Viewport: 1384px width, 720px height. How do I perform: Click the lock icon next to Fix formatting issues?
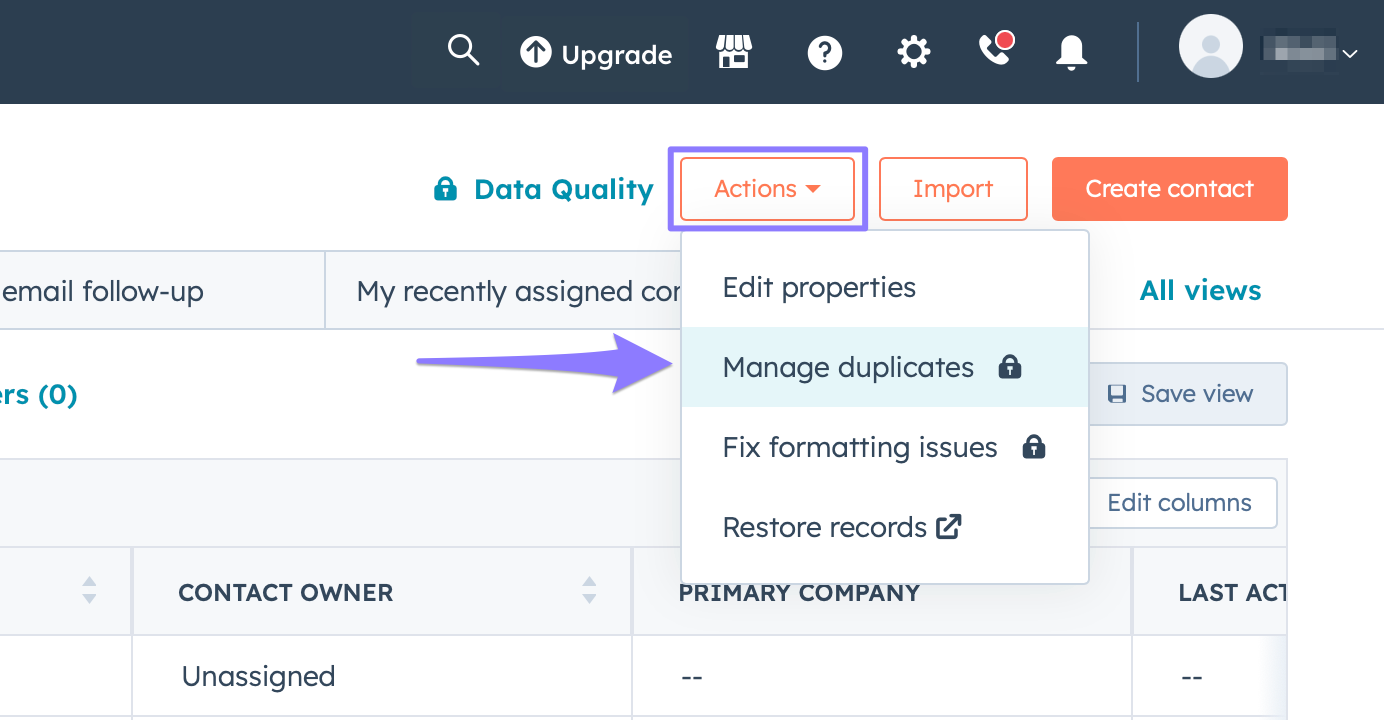point(1033,447)
